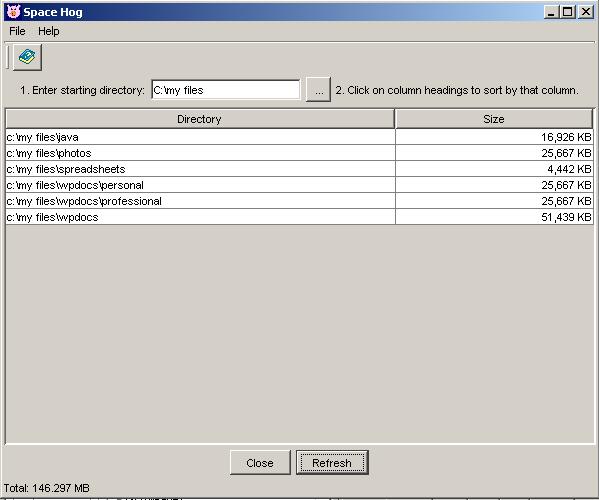The width and height of the screenshot is (599, 500).
Task: Click the Close button
Action: point(260,463)
